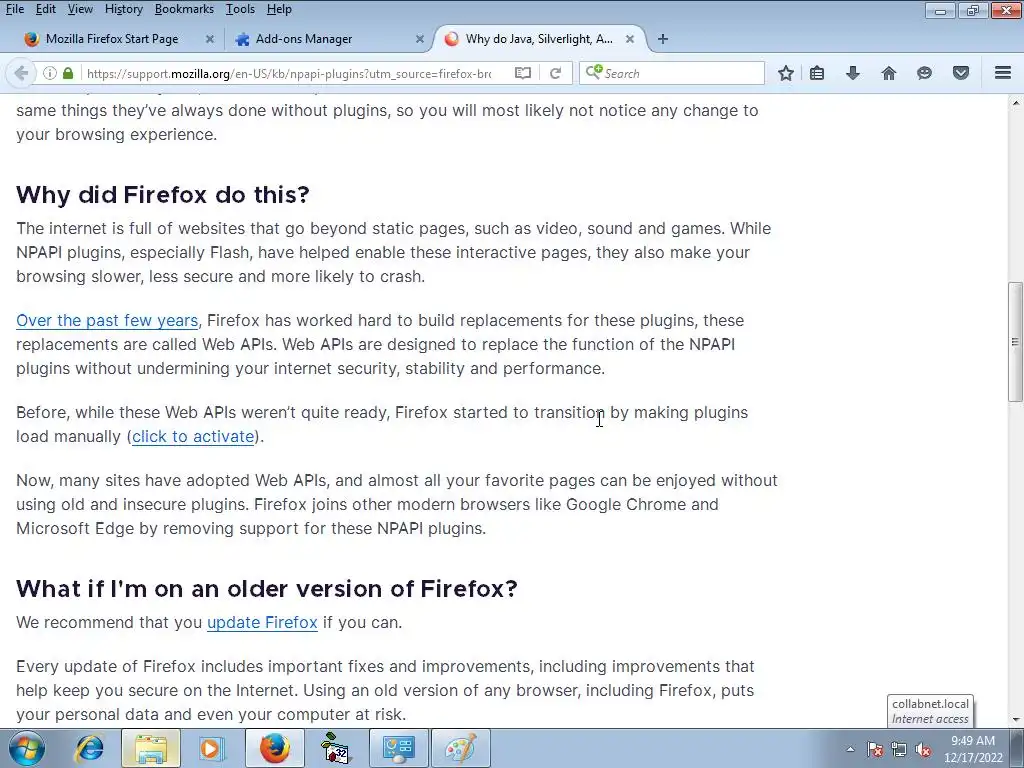Viewport: 1024px width, 768px height.
Task: Show hidden system tray icons
Action: click(850, 749)
